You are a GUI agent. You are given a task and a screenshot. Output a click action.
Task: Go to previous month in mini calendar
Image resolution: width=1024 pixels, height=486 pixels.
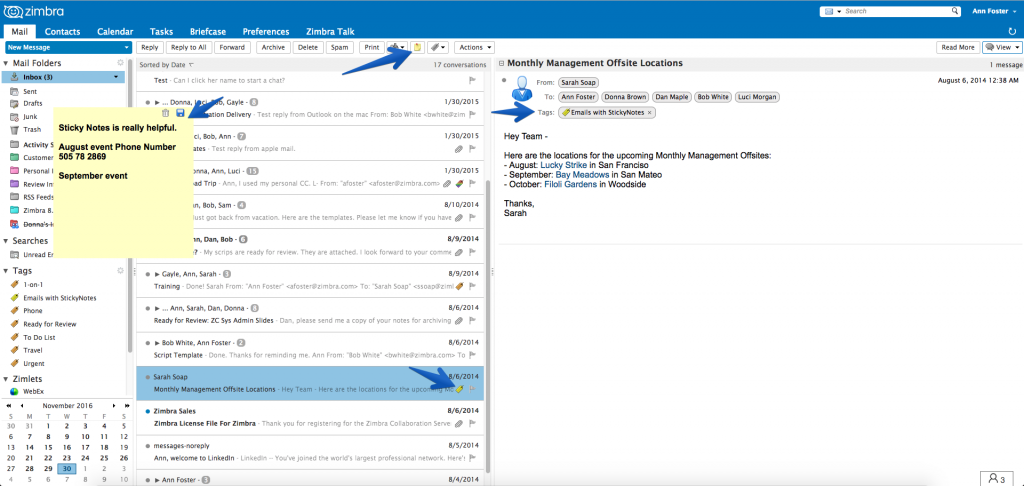point(22,406)
